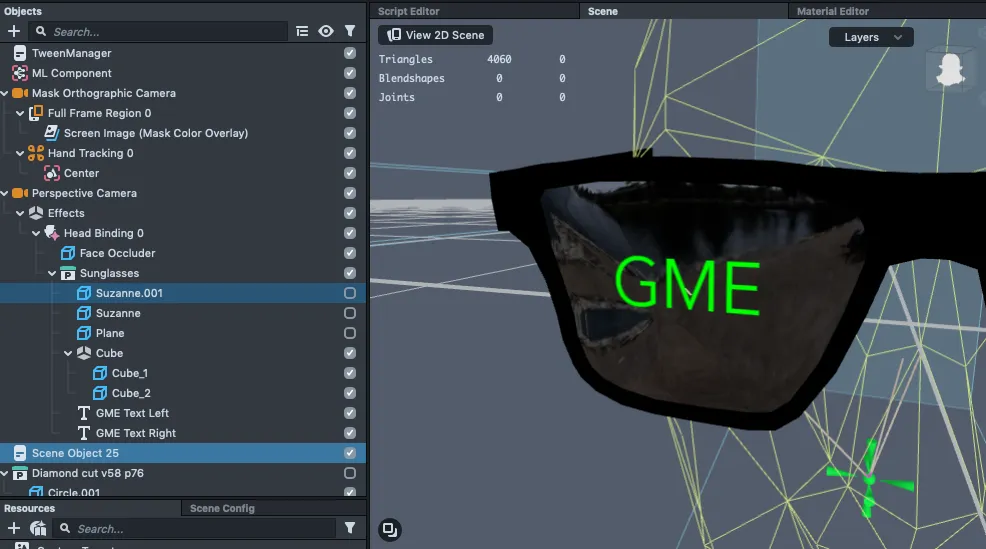Image resolution: width=986 pixels, height=549 pixels.
Task: Click the TweenManager script icon
Action: click(x=20, y=53)
